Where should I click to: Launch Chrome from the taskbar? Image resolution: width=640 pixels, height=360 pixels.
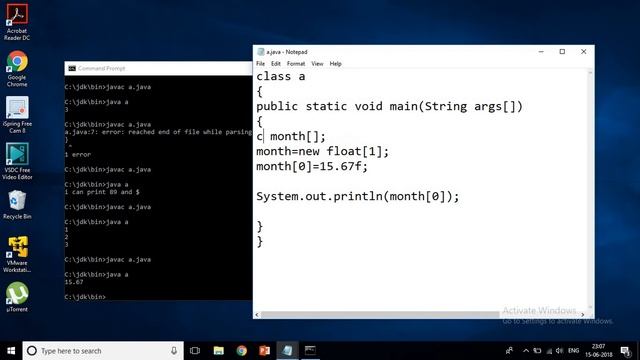242,351
